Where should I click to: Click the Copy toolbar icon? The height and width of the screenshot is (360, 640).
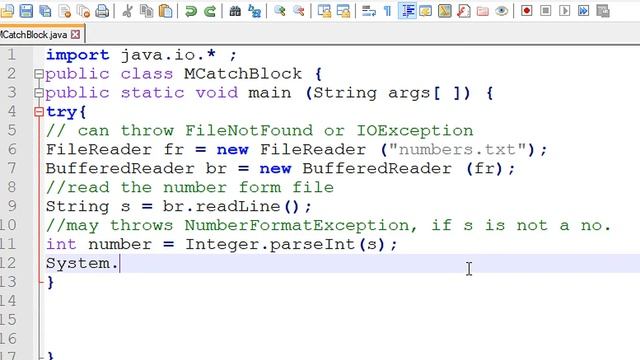[x=146, y=11]
